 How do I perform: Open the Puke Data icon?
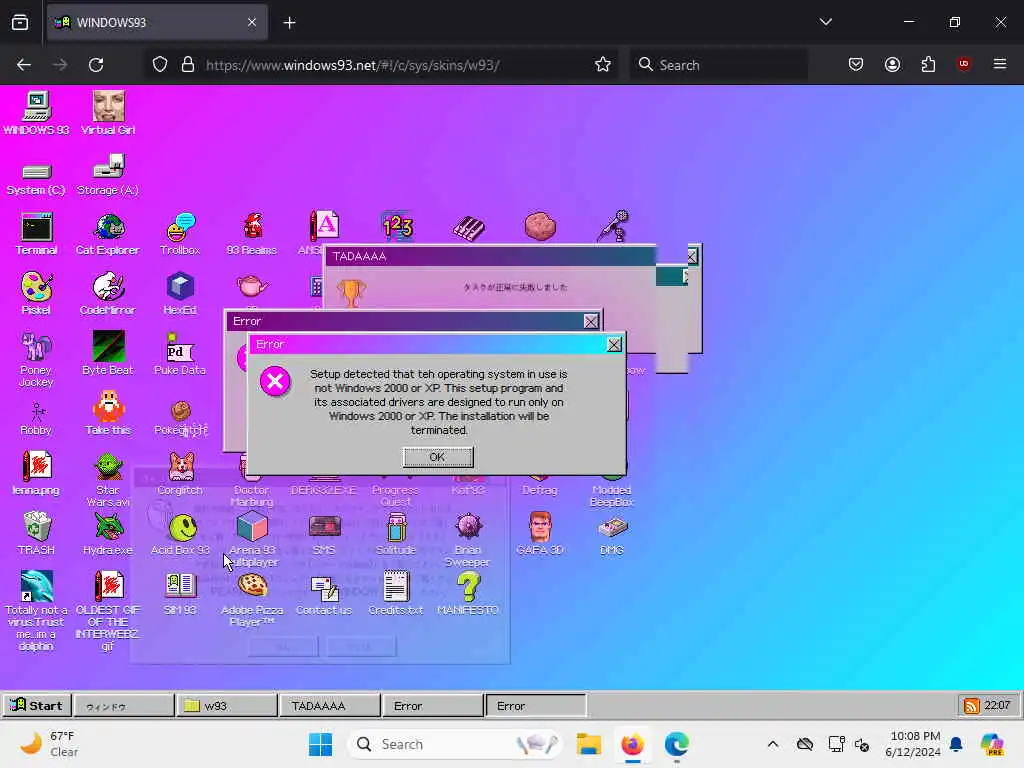(x=180, y=353)
